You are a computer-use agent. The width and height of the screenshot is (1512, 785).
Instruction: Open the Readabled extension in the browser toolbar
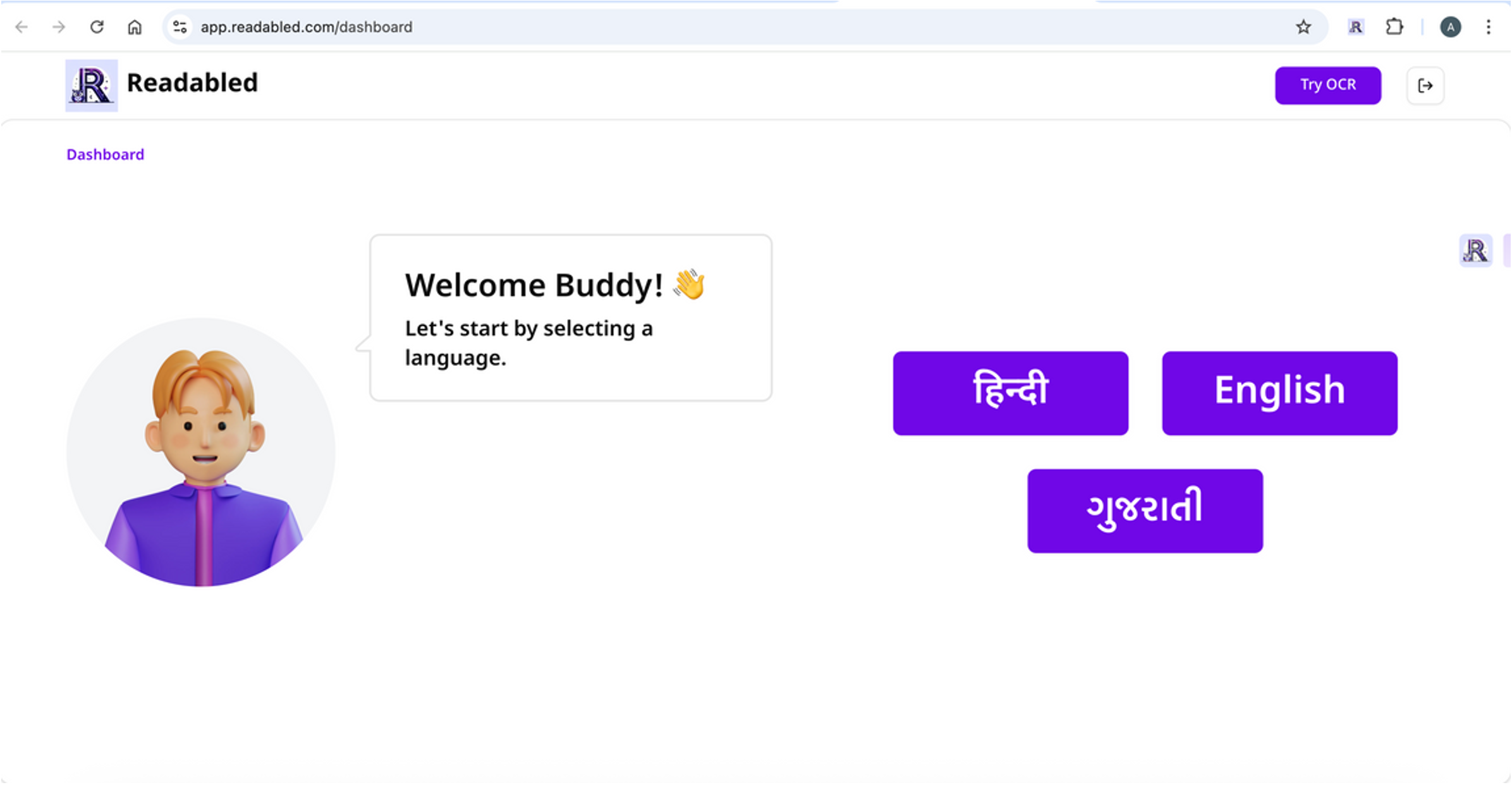[1355, 27]
